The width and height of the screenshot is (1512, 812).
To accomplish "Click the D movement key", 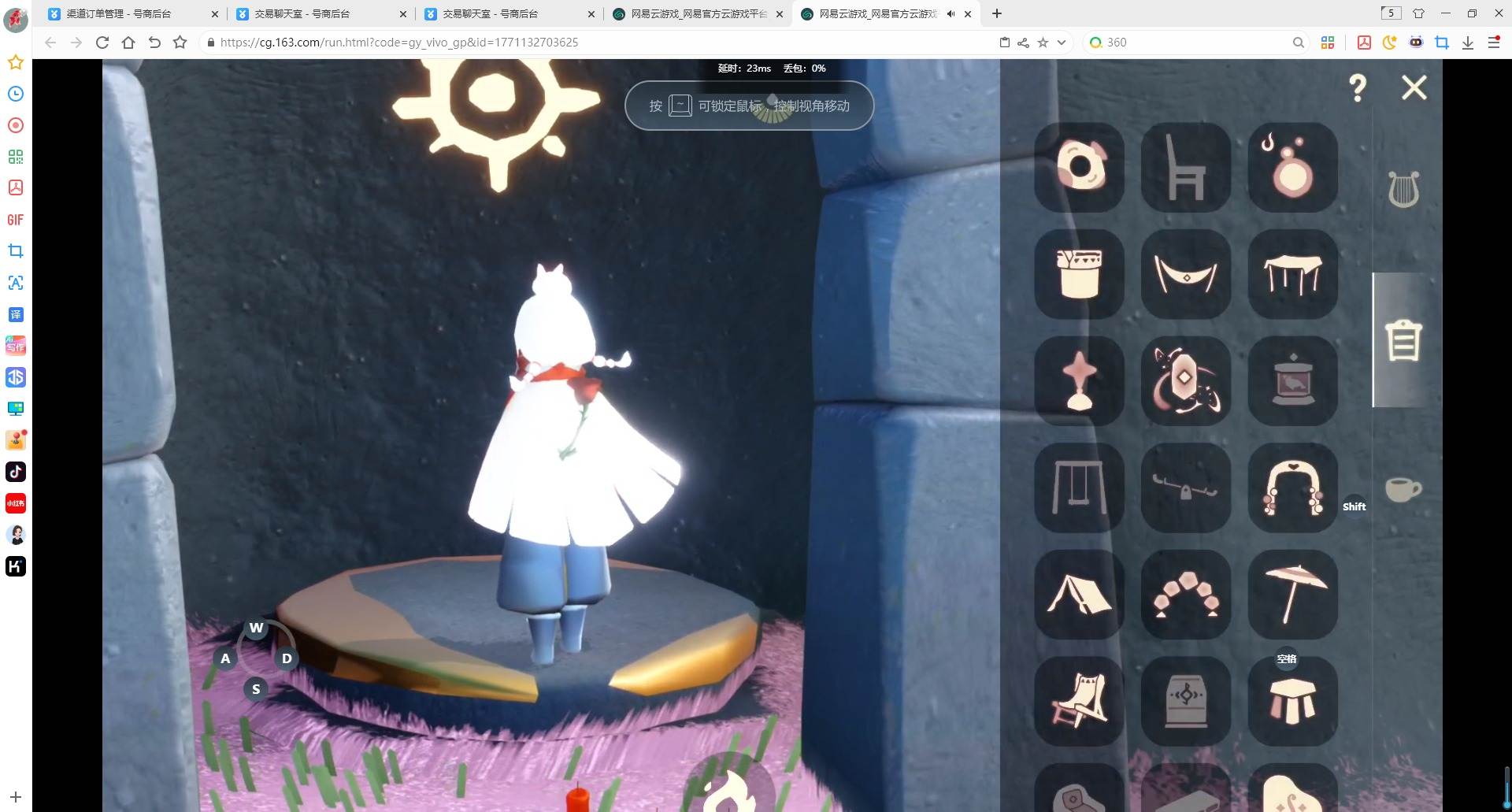I will tap(287, 658).
